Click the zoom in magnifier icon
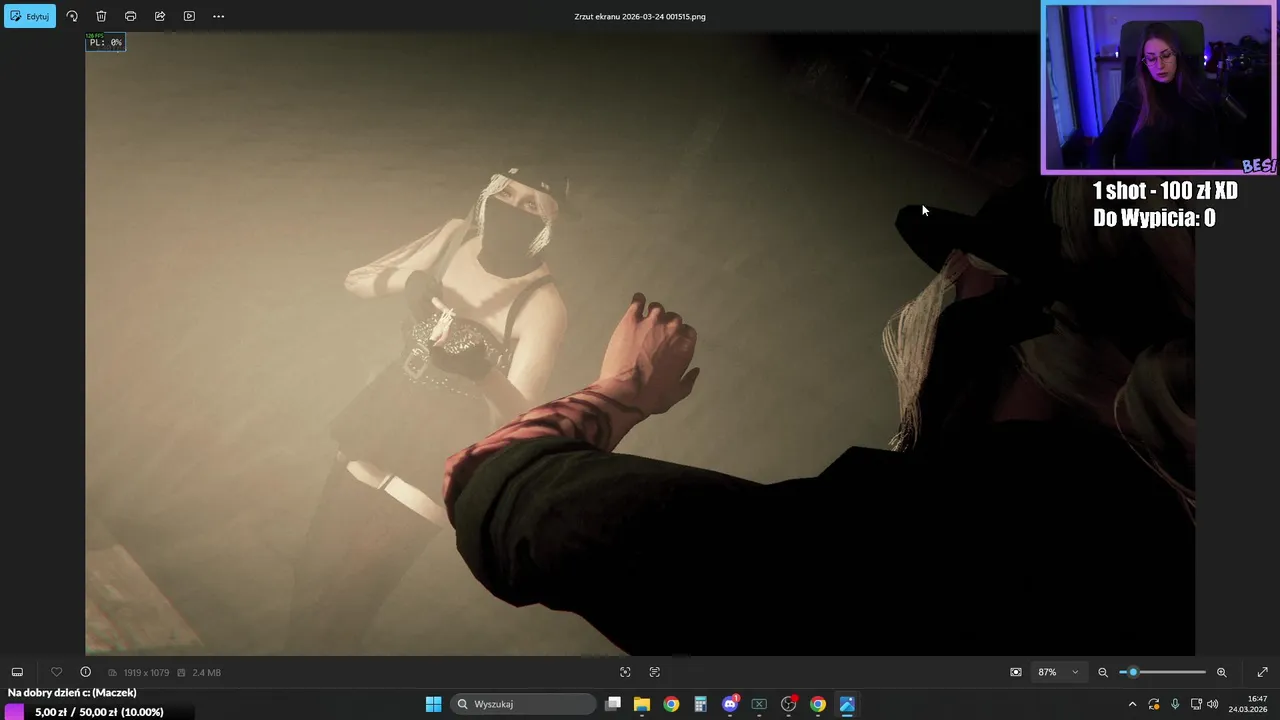The width and height of the screenshot is (1280, 720). point(1221,672)
